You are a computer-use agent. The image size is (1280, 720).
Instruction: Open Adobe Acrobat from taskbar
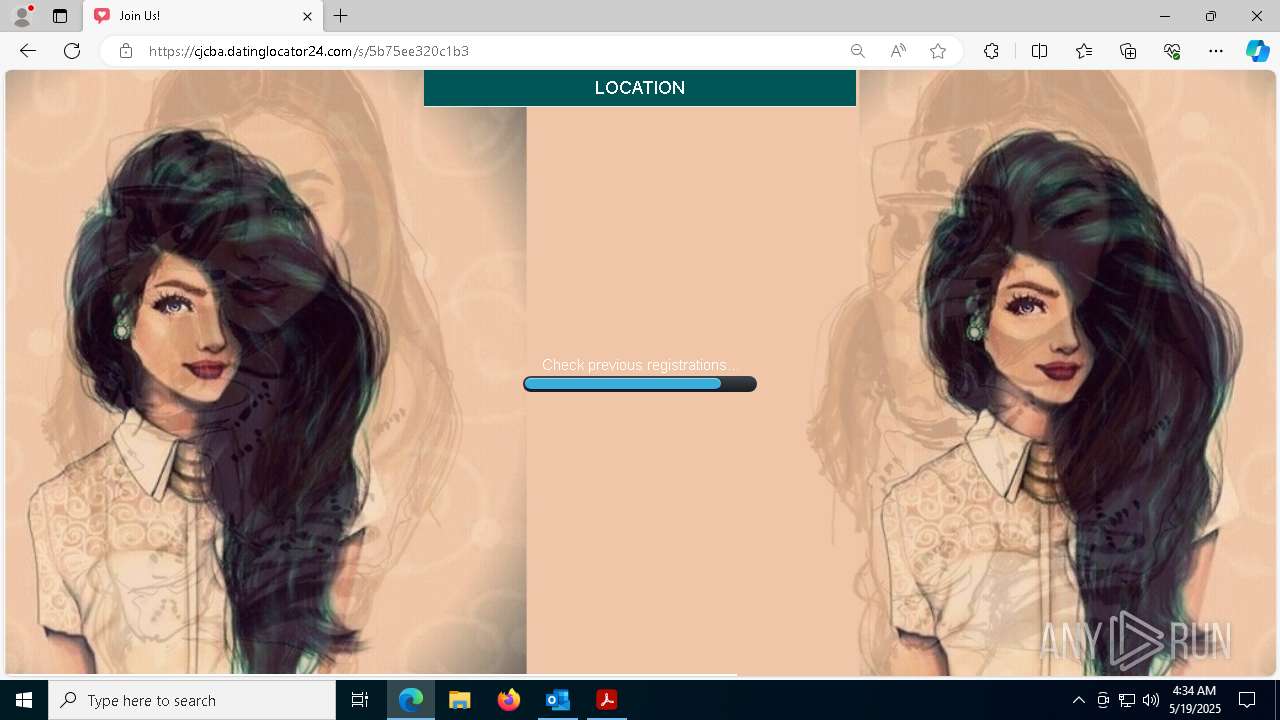[x=606, y=700]
